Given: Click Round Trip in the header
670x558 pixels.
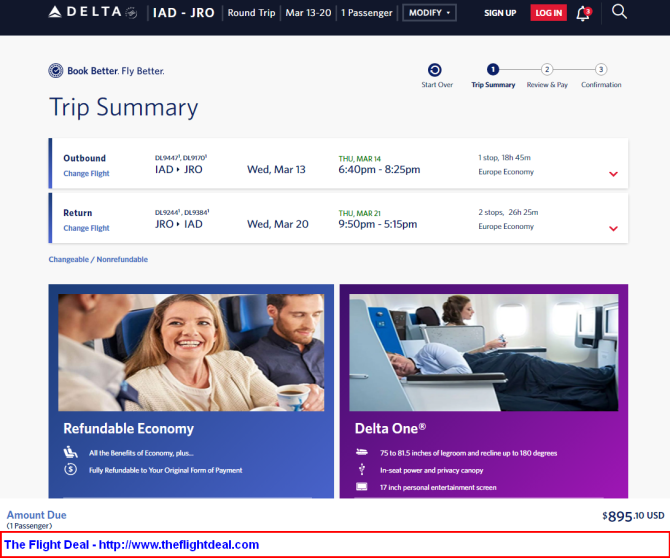Looking at the screenshot, I should coord(251,13).
